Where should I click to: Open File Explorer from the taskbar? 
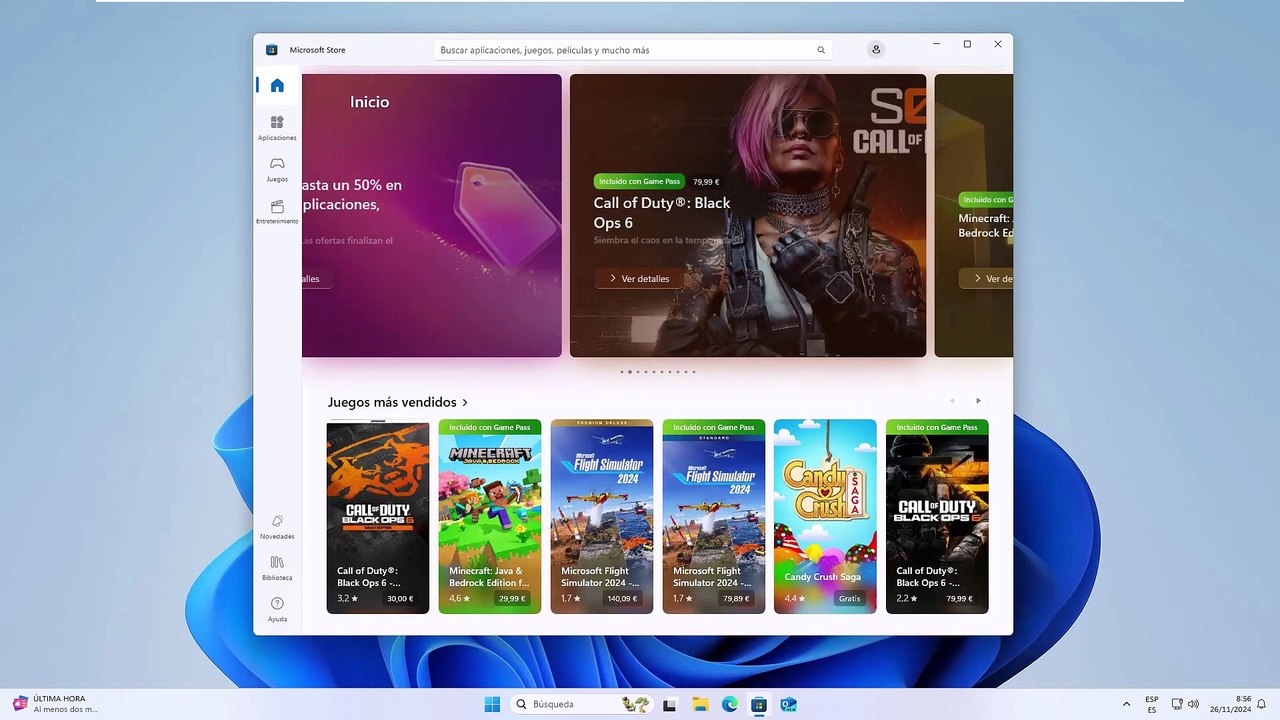pos(700,704)
